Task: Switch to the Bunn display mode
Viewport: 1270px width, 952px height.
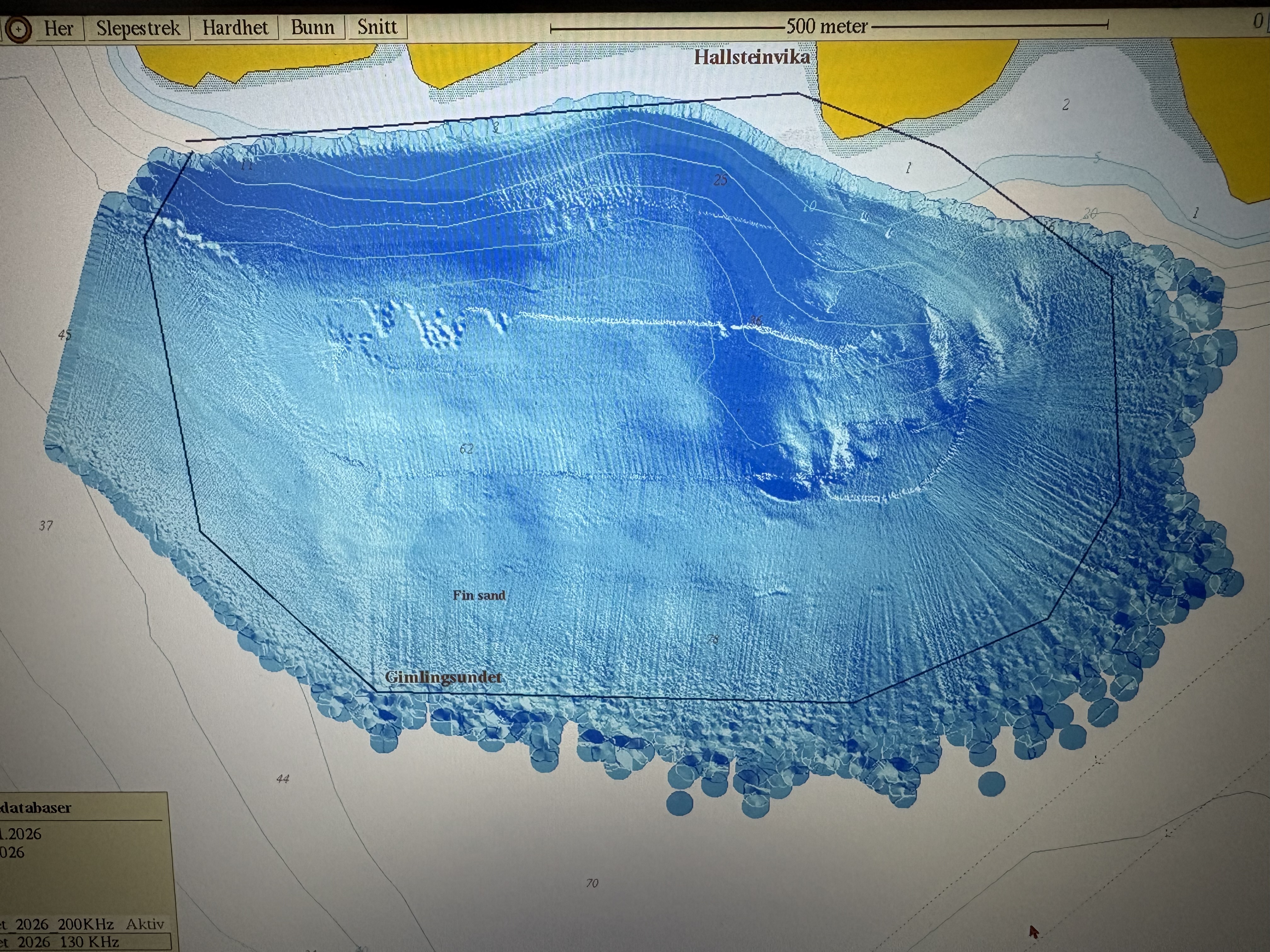Action: click(x=312, y=27)
